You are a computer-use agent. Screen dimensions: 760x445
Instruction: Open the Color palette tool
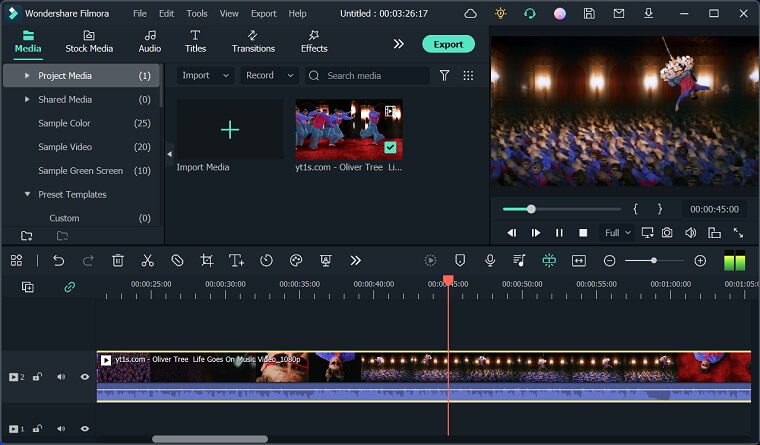296,261
